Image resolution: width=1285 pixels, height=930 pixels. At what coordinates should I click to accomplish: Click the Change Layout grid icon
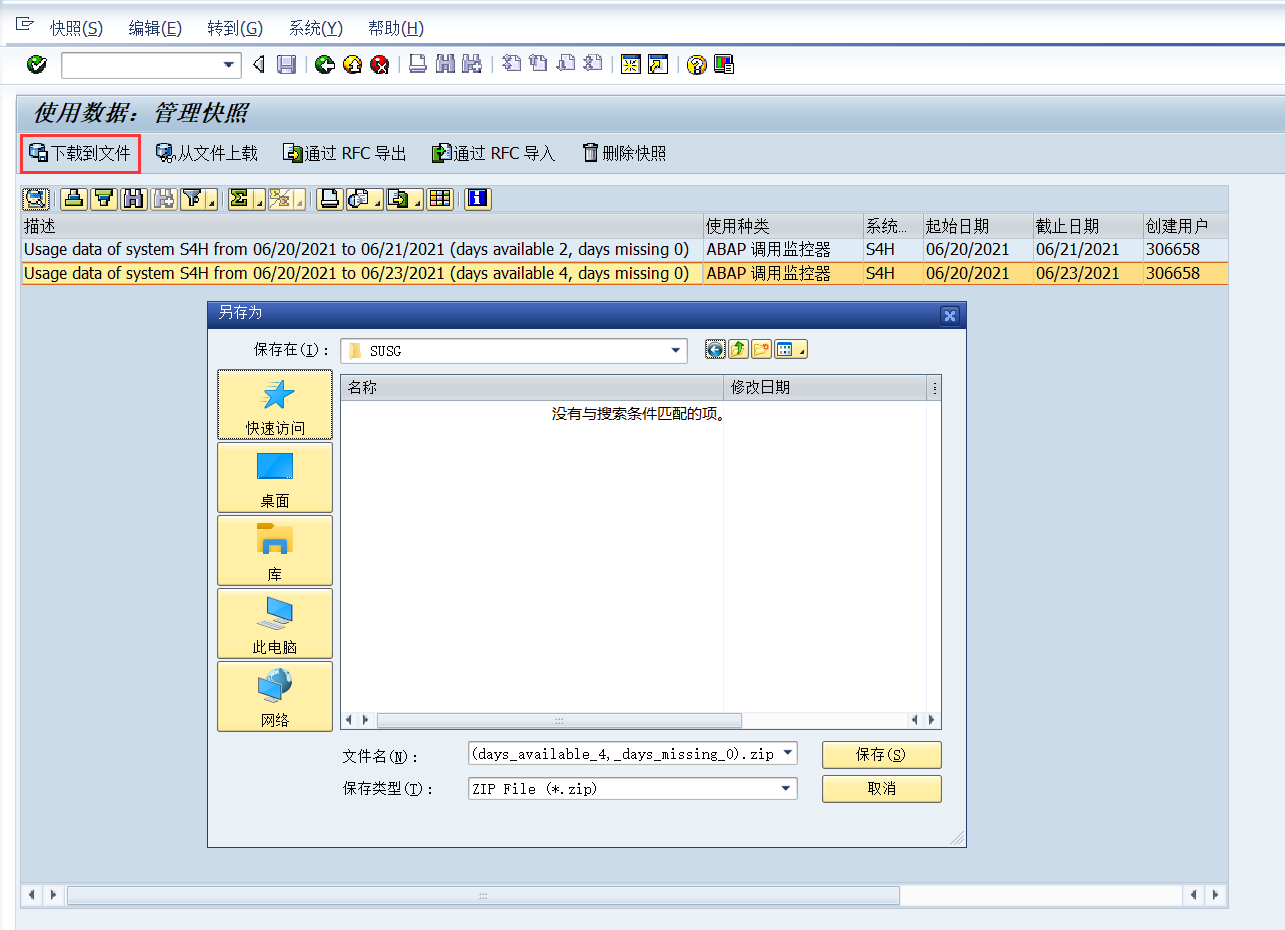click(439, 199)
